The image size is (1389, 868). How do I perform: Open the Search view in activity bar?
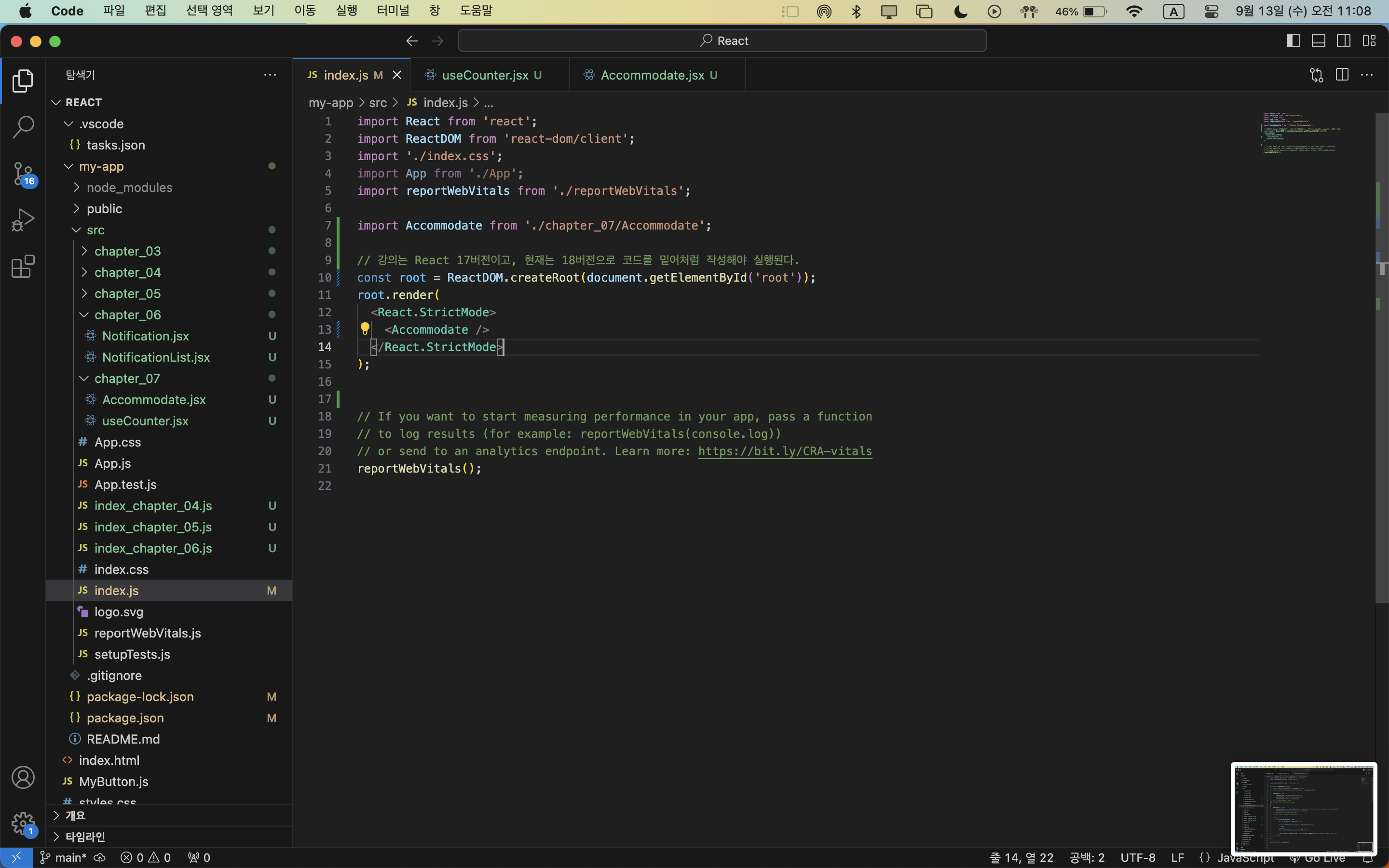tap(23, 127)
